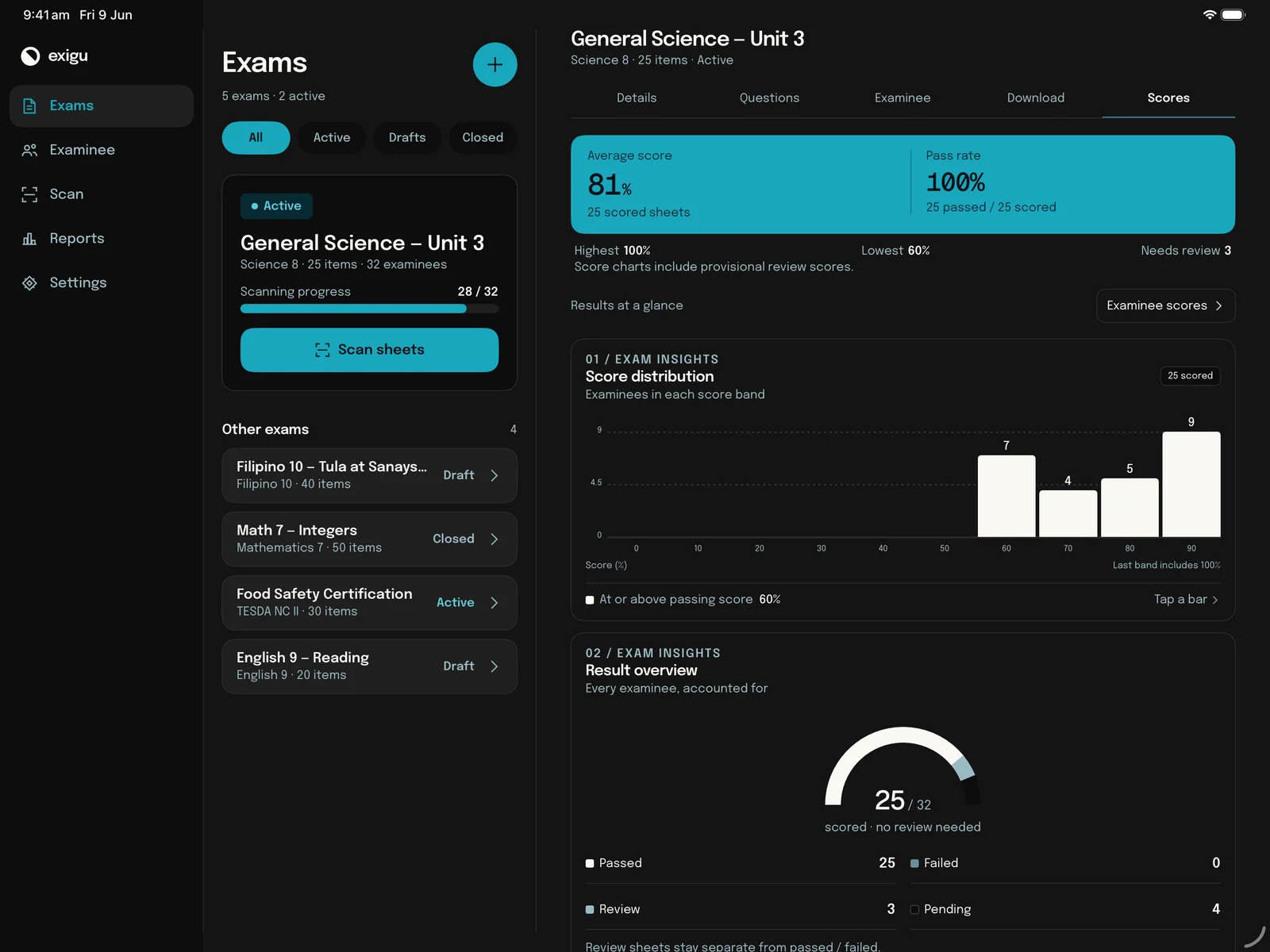Click the Other exams count 4
Viewport: 1270px width, 952px height.
point(514,429)
